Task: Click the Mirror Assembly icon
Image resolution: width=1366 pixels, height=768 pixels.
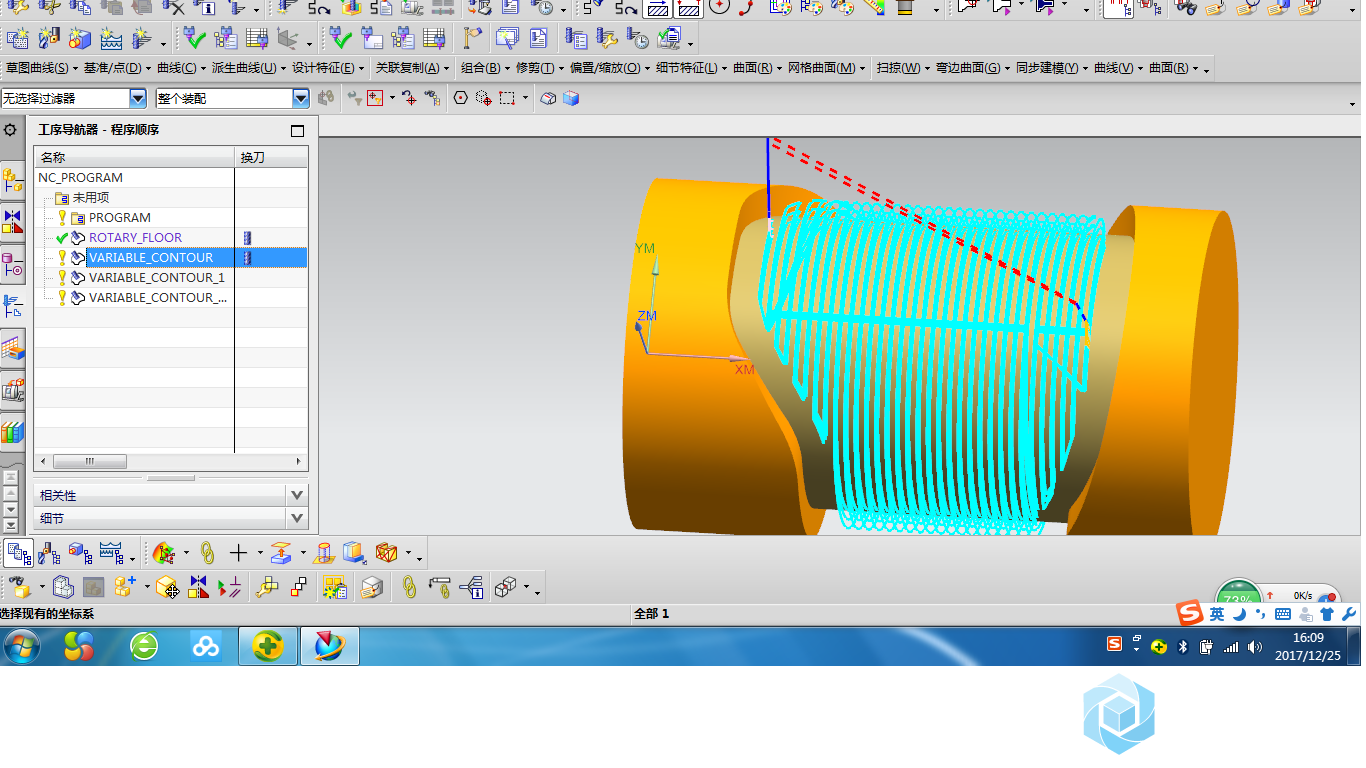Action: [x=198, y=587]
